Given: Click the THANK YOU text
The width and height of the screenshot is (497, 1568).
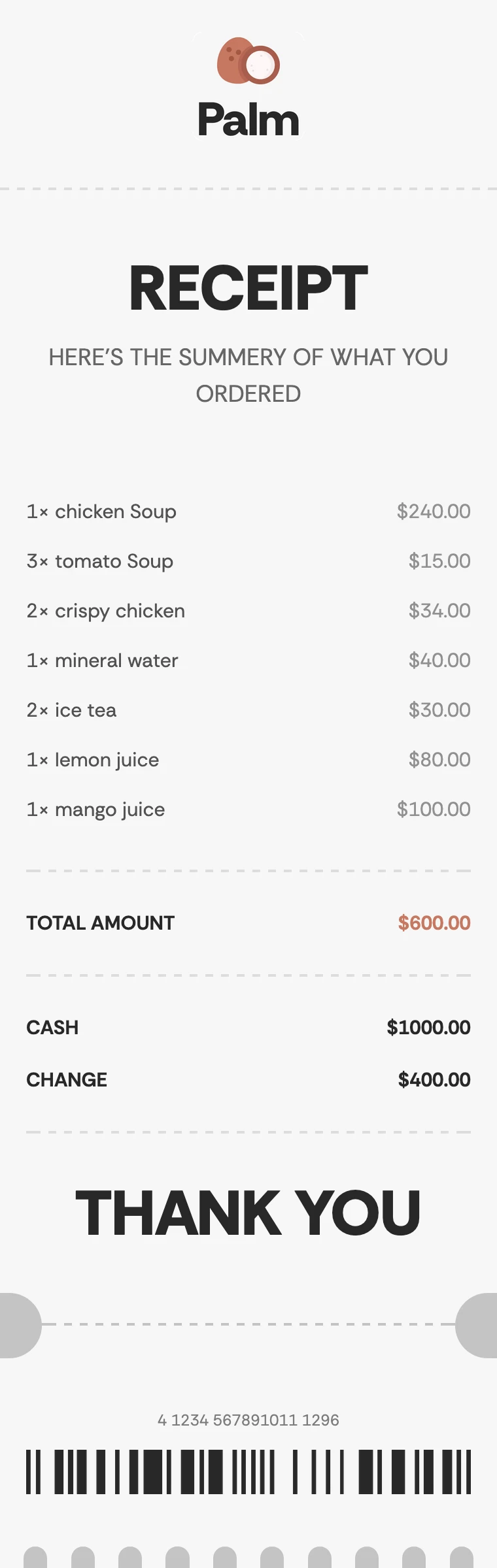Looking at the screenshot, I should pyautogui.click(x=248, y=1213).
